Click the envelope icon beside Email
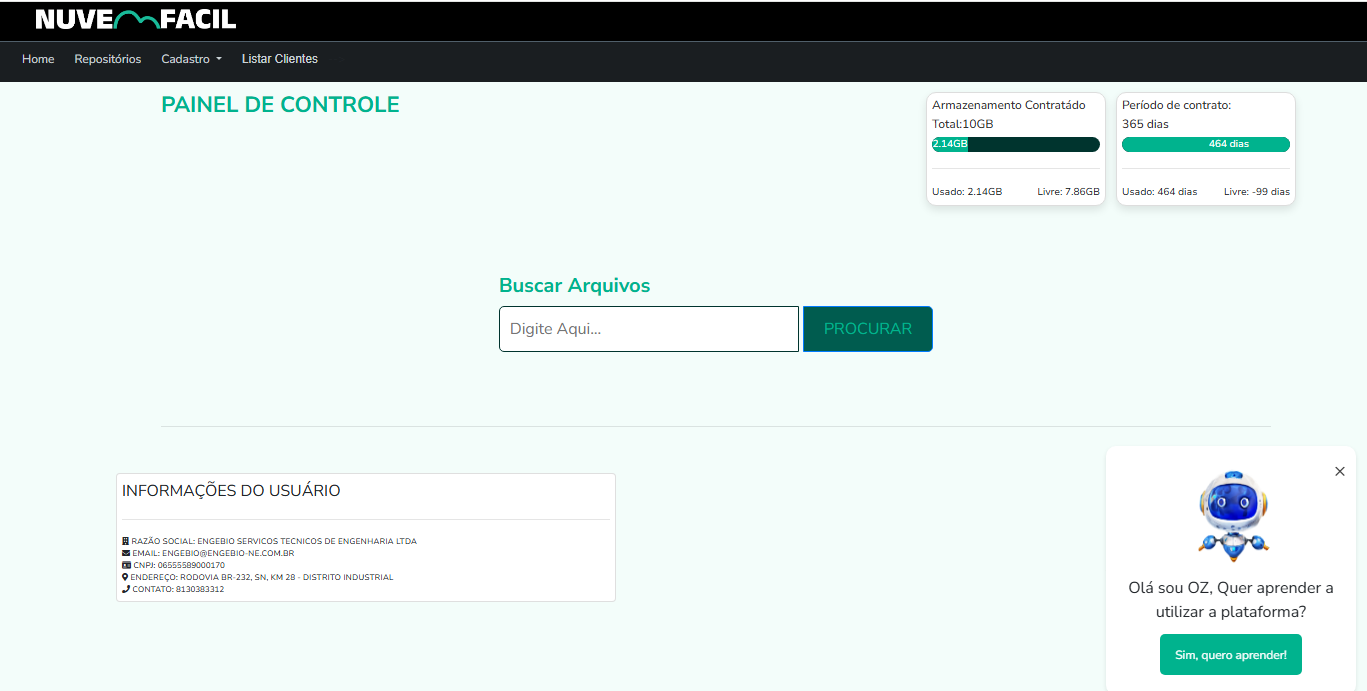The image size is (1367, 691). click(126, 553)
